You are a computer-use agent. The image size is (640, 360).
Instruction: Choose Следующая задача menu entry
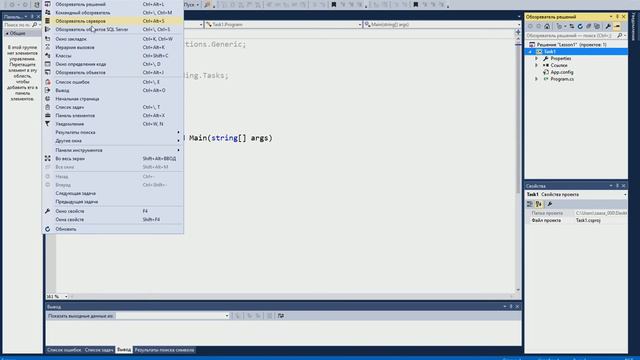(113, 193)
